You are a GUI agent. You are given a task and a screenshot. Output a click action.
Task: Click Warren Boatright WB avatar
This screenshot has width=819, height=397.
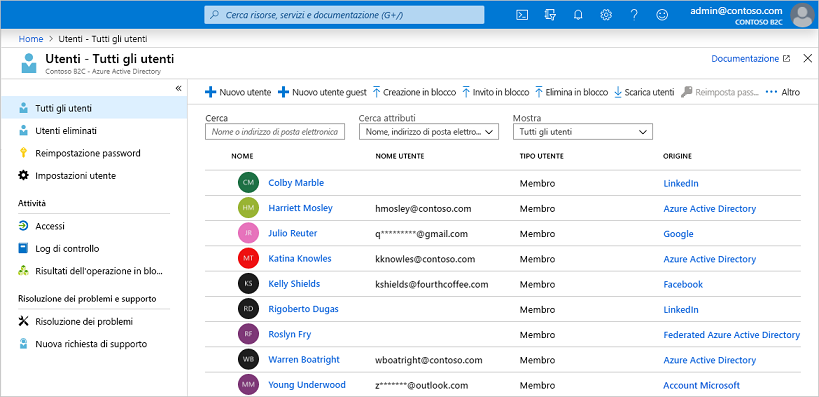[x=248, y=359]
